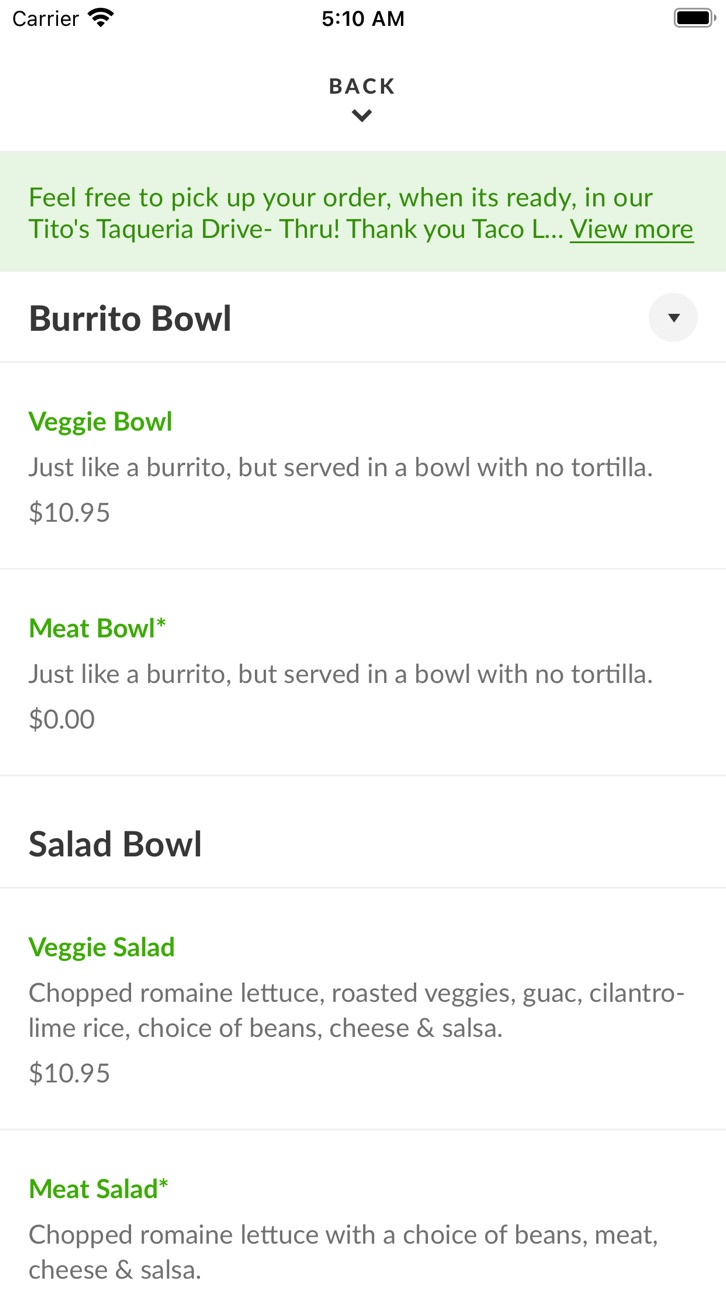Tap the BACK label at top

coord(362,86)
